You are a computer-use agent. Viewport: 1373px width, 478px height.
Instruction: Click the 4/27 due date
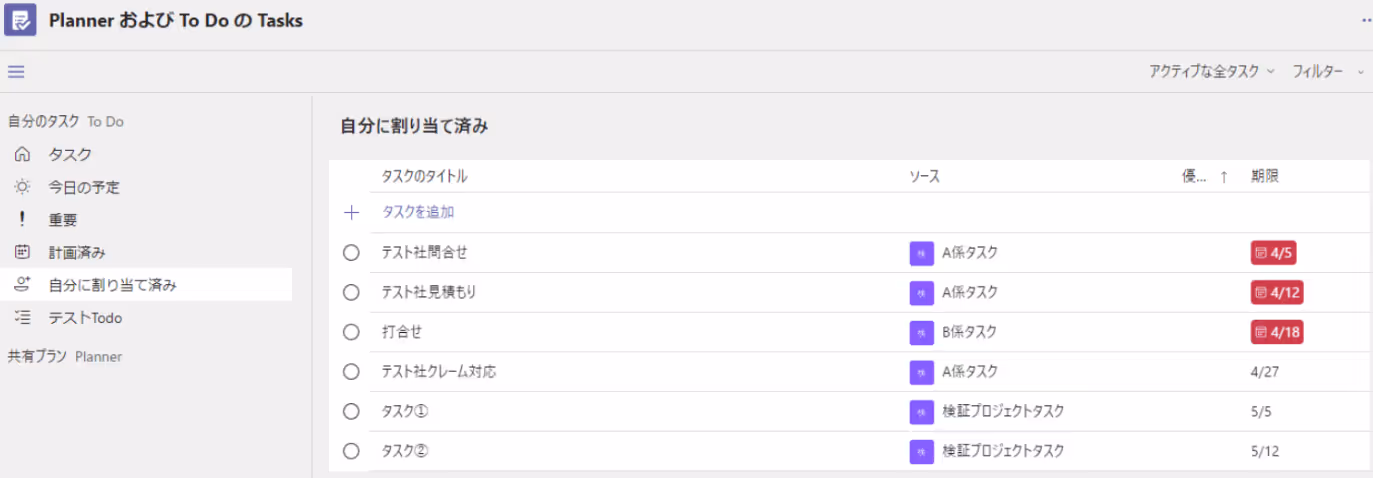[1265, 372]
